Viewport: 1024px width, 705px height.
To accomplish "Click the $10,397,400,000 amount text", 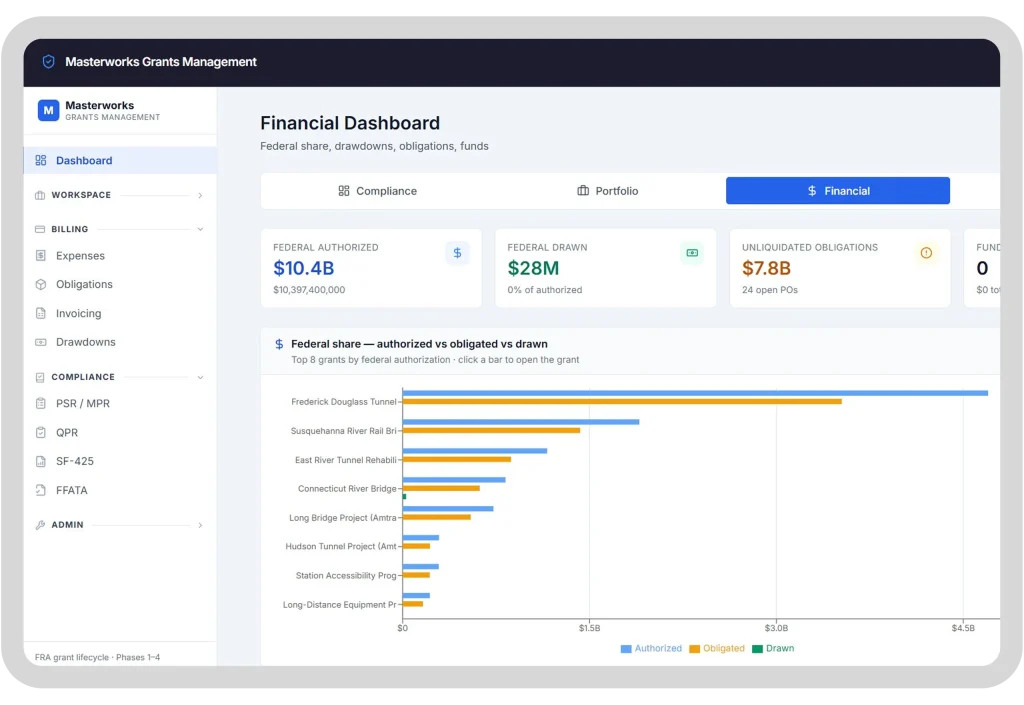I will click(309, 290).
